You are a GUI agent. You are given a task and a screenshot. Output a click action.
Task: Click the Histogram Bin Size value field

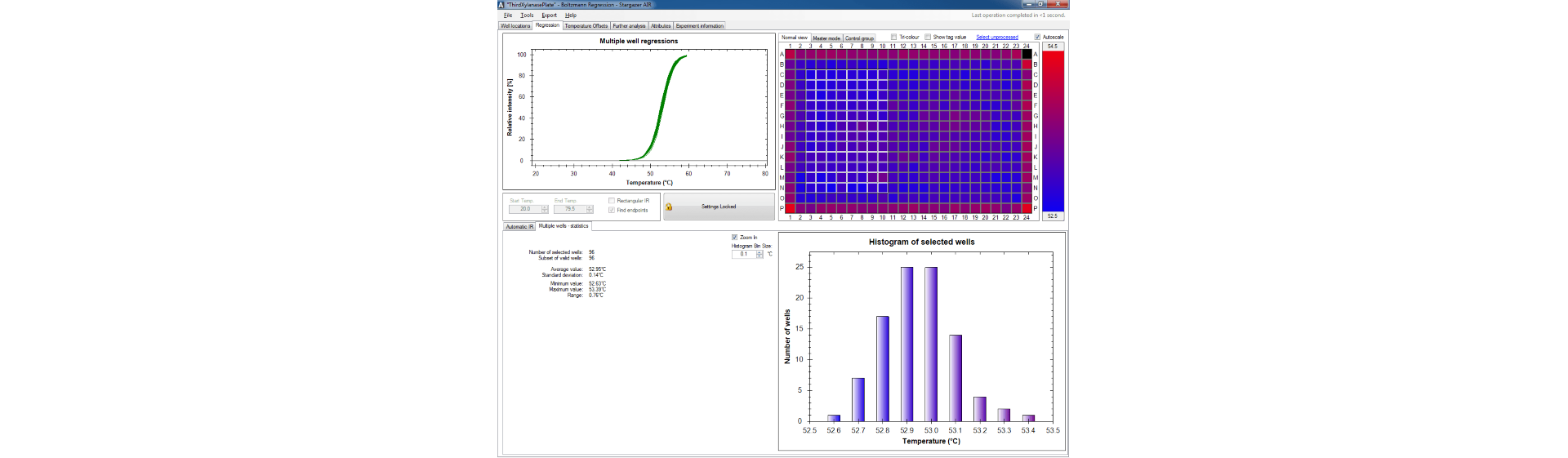[744, 255]
